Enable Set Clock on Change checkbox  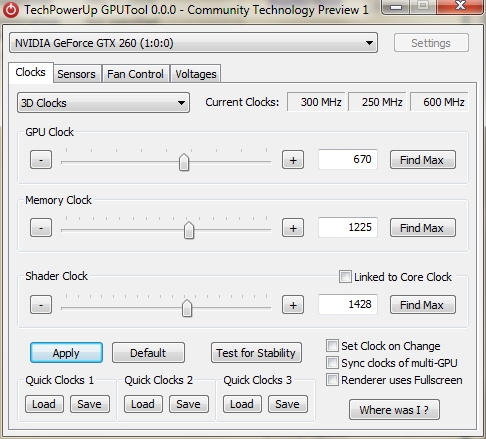(x=332, y=346)
